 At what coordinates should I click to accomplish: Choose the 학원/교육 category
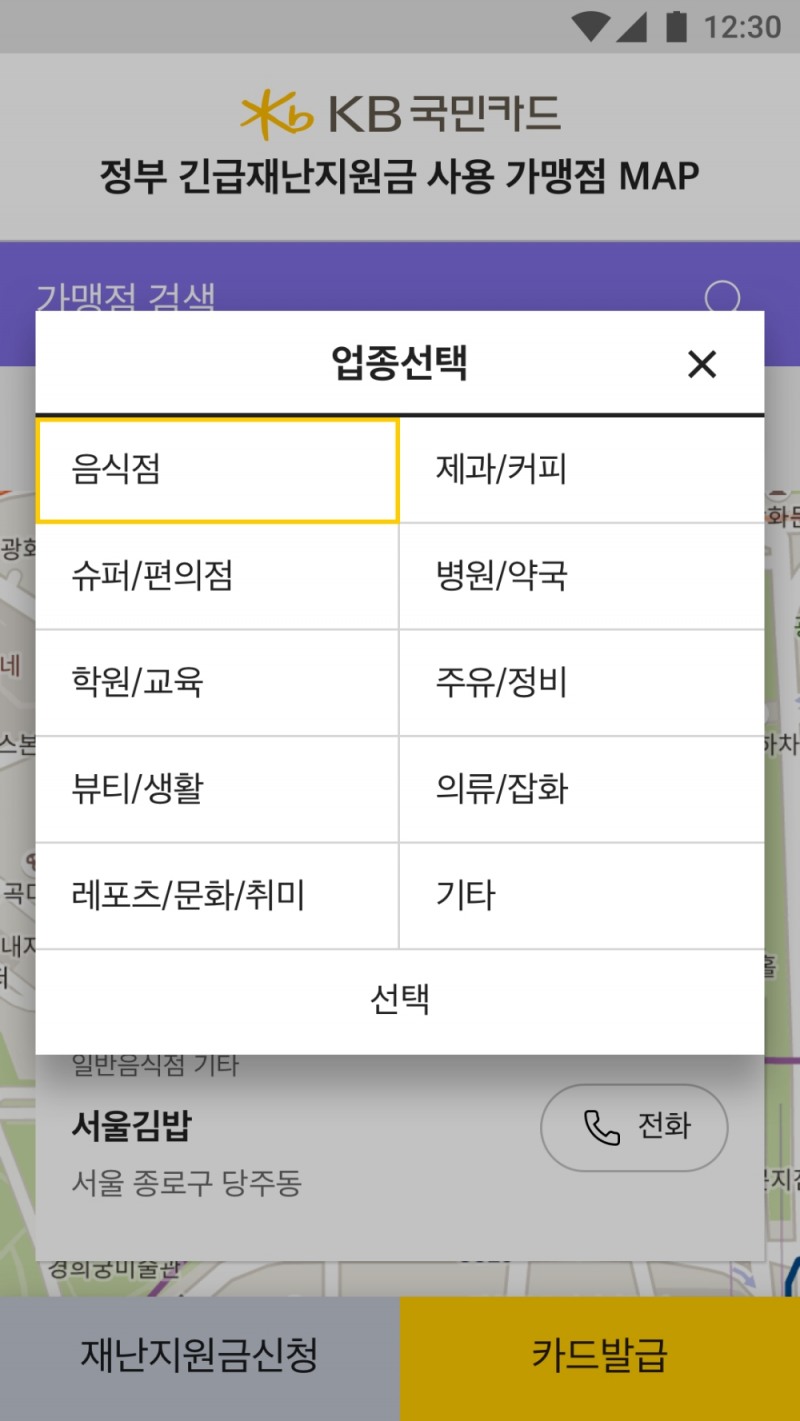216,683
